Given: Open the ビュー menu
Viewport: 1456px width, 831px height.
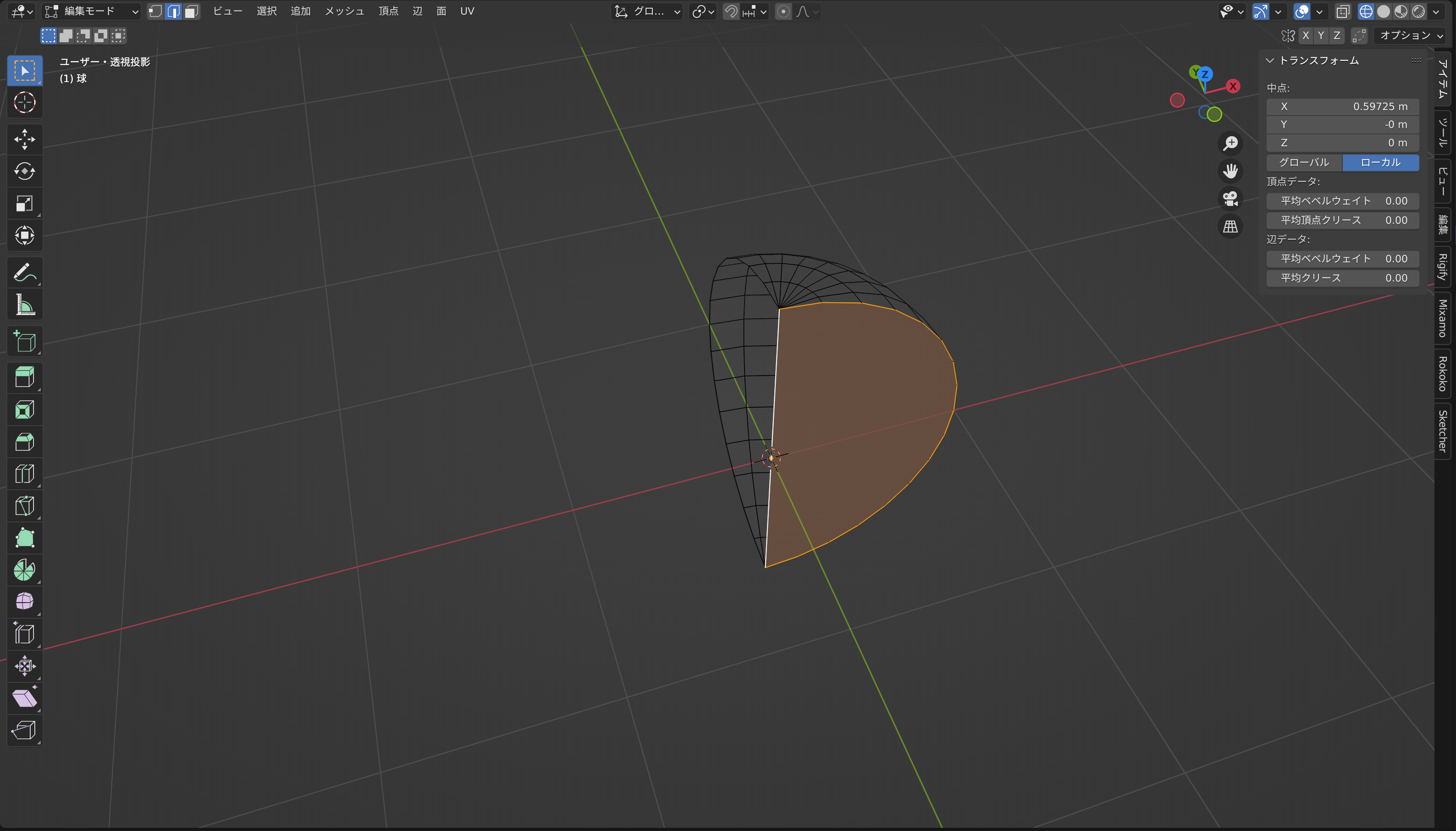Looking at the screenshot, I should [x=228, y=11].
